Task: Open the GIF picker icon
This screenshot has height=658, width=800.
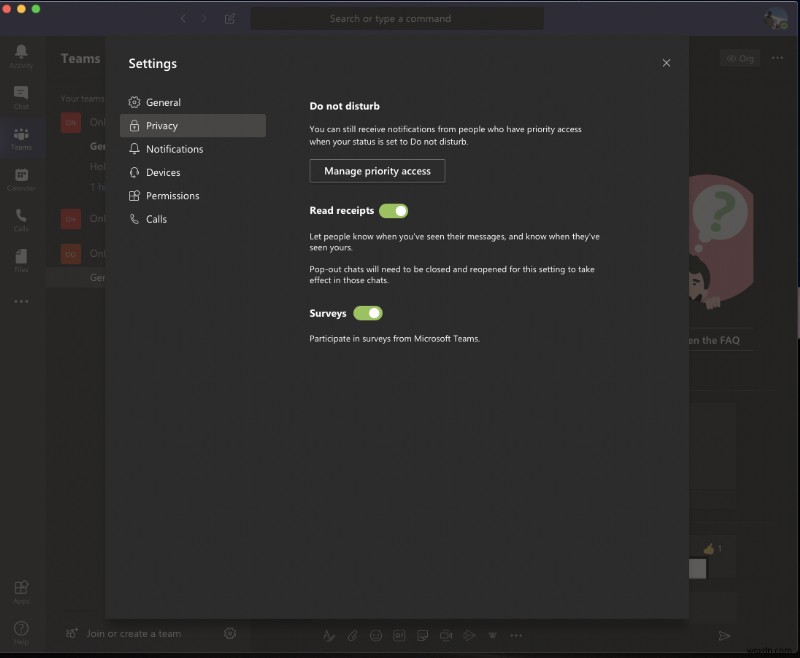Action: [399, 636]
